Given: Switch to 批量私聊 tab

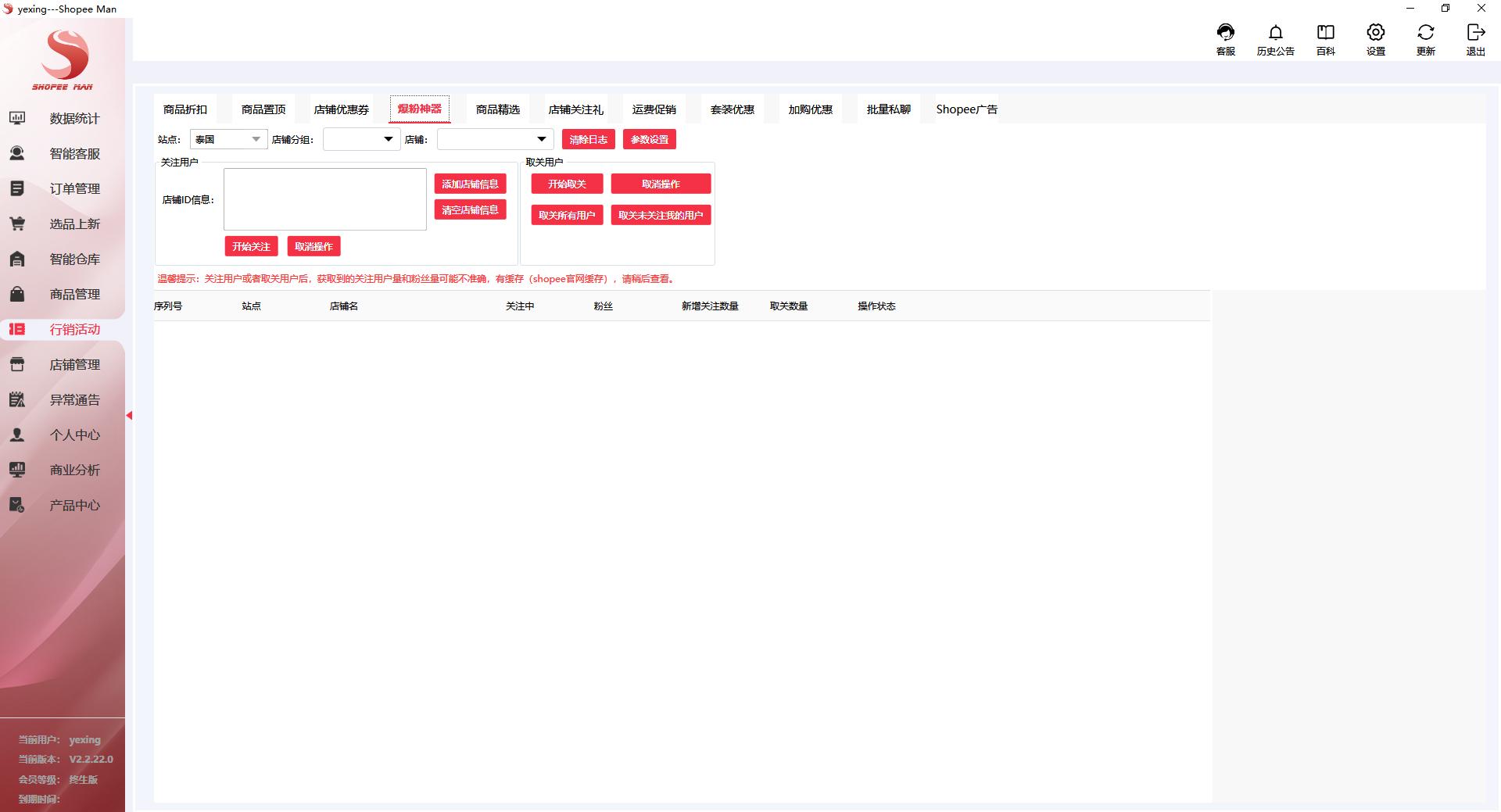Looking at the screenshot, I should coord(889,109).
